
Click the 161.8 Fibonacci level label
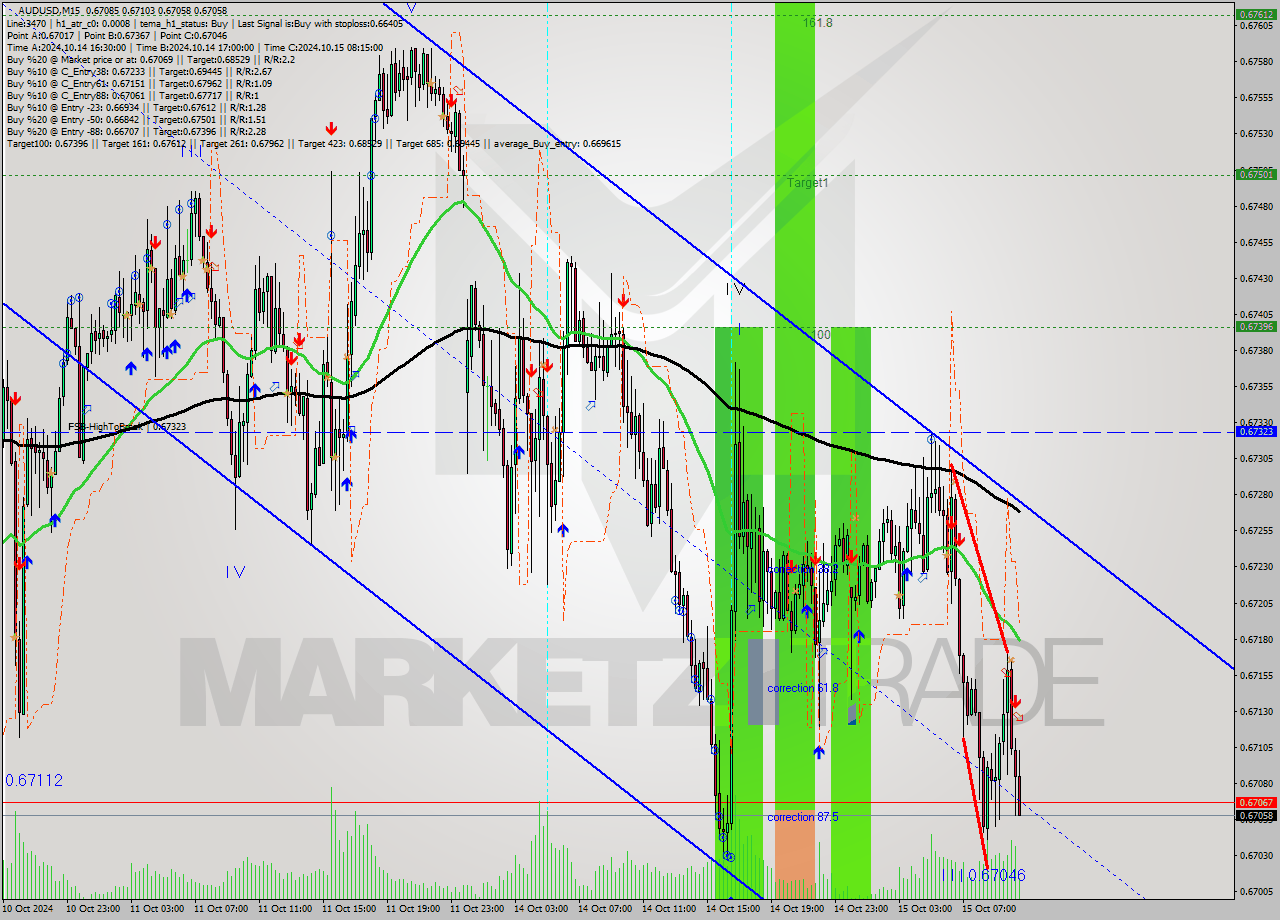817,22
